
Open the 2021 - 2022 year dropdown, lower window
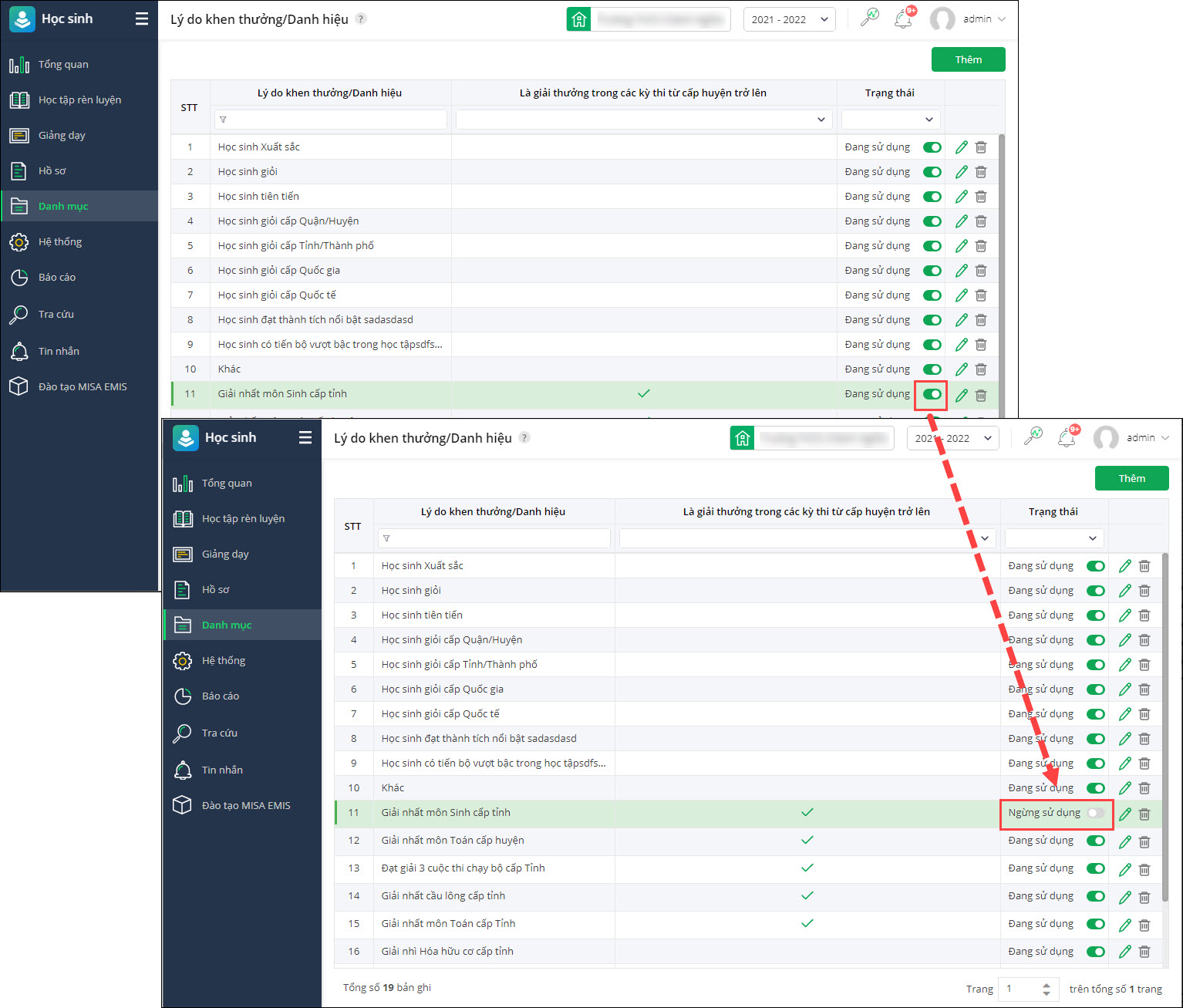(x=953, y=438)
